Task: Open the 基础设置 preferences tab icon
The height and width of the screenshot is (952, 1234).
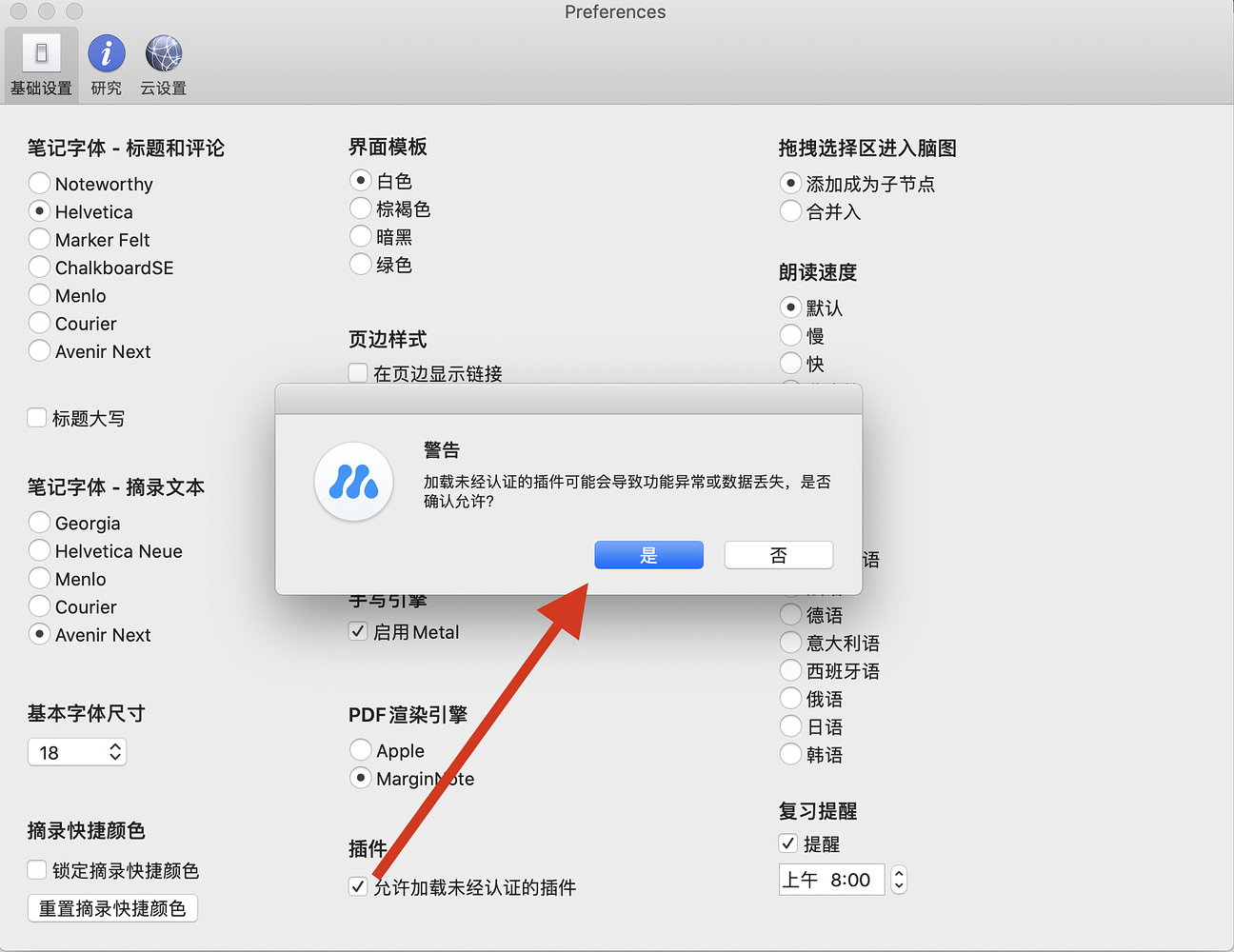Action: pyautogui.click(x=41, y=54)
